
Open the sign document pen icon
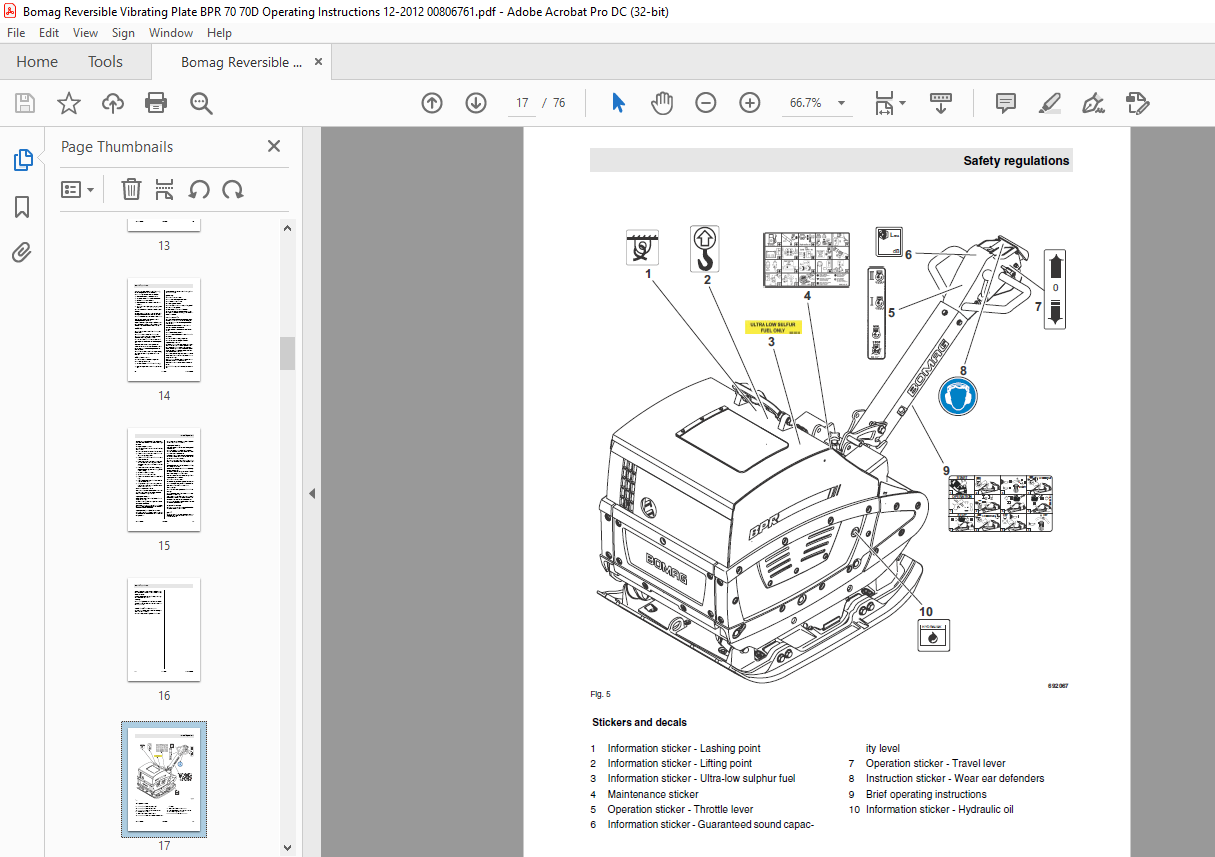pyautogui.click(x=1094, y=103)
